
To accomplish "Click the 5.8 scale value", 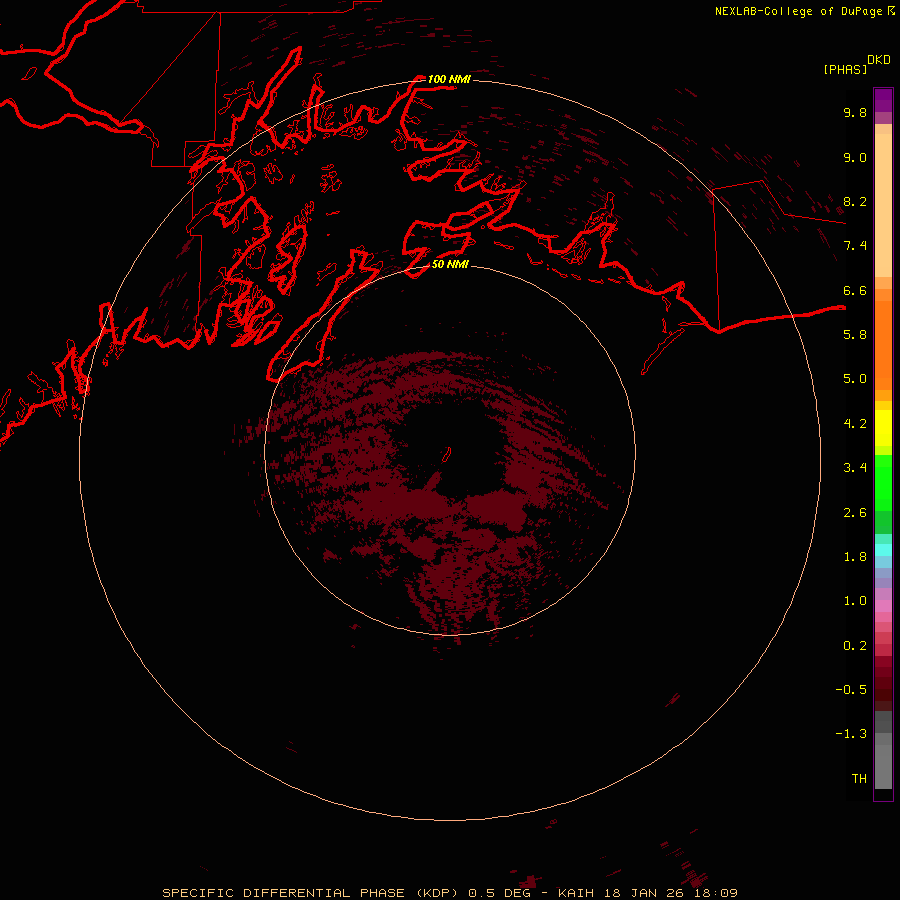I will point(855,335).
